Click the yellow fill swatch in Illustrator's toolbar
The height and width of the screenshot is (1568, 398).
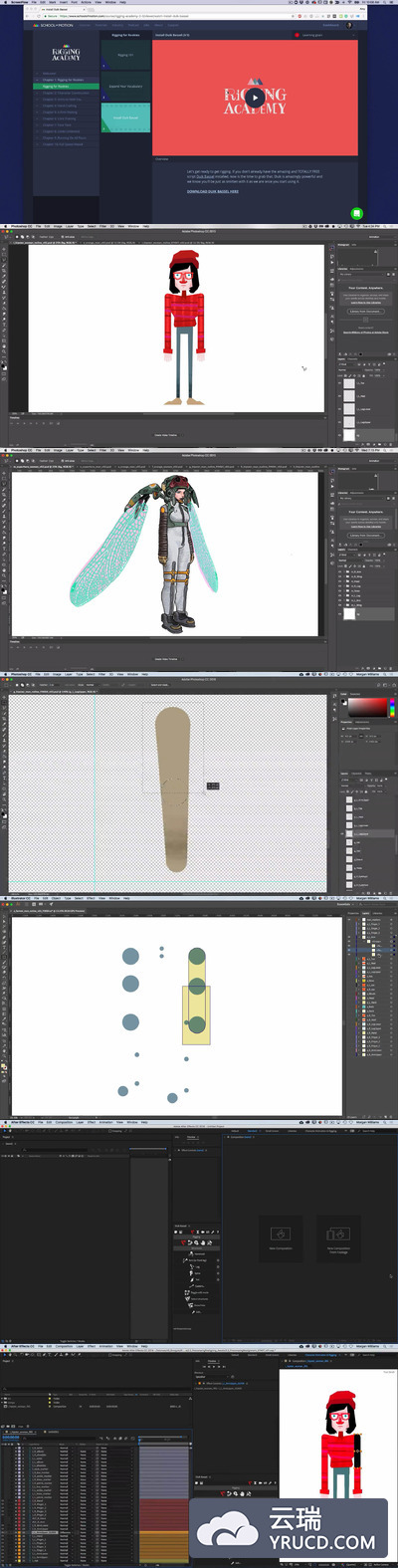3,1067
